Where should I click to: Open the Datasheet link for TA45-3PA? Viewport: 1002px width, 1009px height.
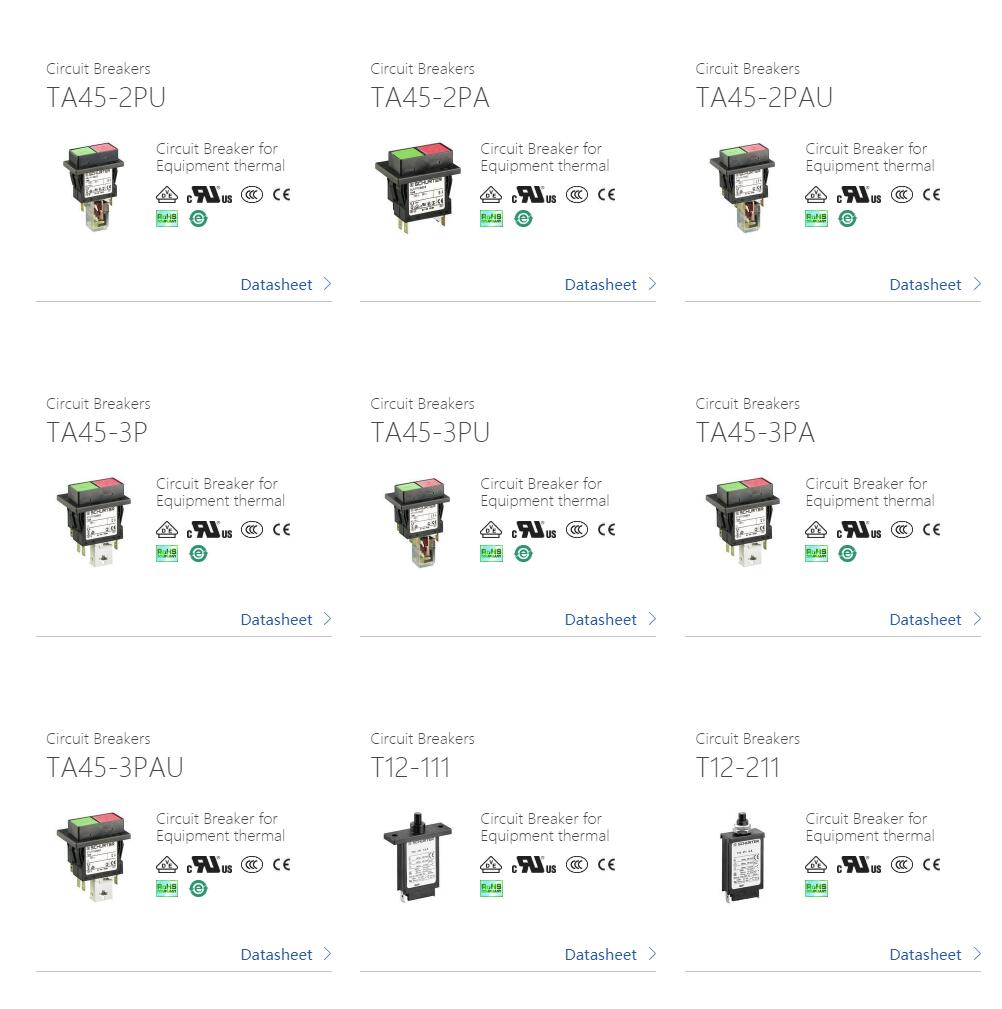tap(925, 620)
